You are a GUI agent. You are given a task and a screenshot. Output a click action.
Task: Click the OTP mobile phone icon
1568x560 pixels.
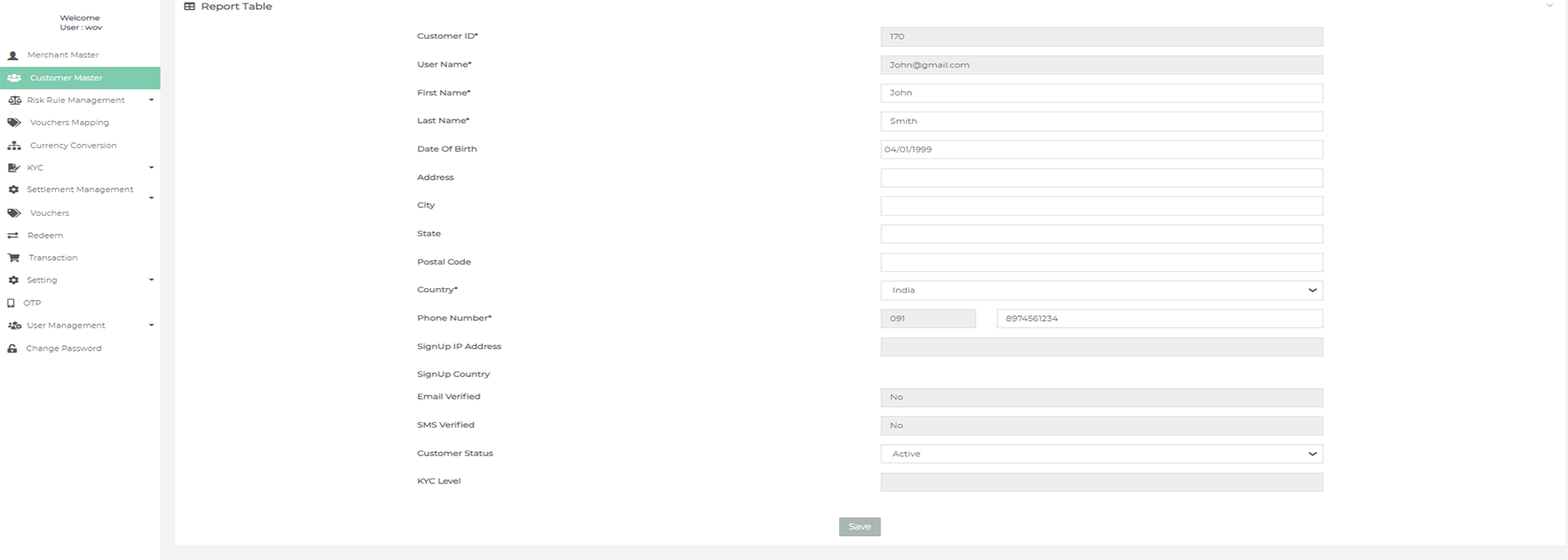coord(11,303)
